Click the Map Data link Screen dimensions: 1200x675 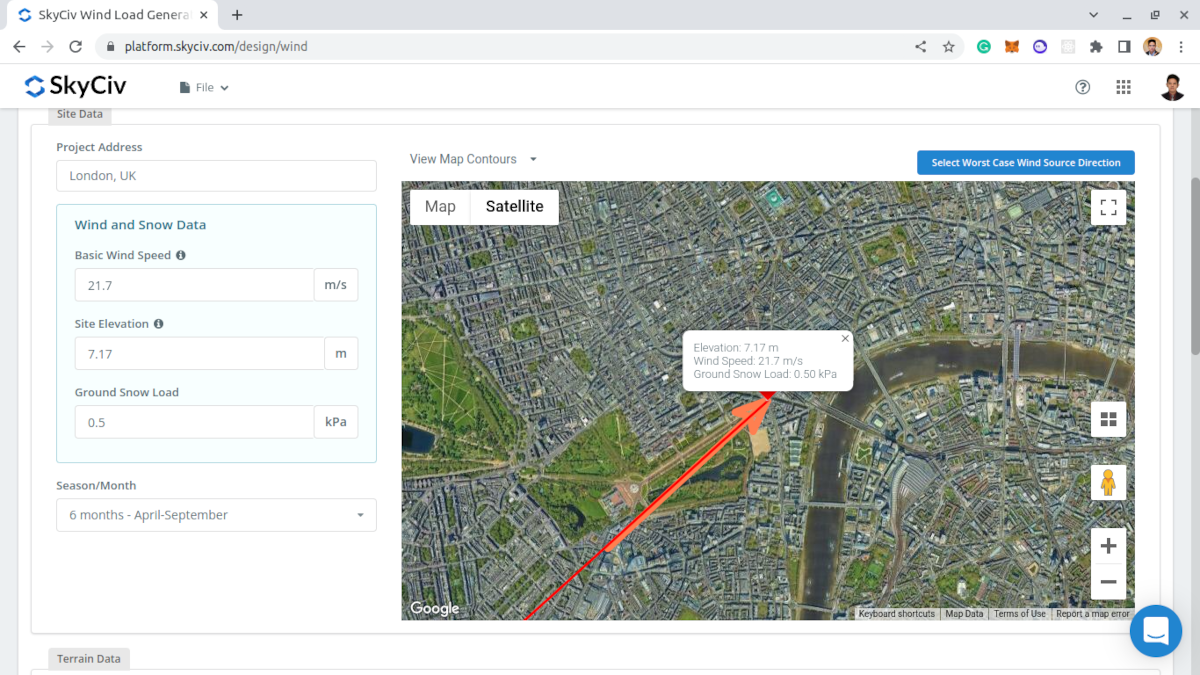point(964,614)
